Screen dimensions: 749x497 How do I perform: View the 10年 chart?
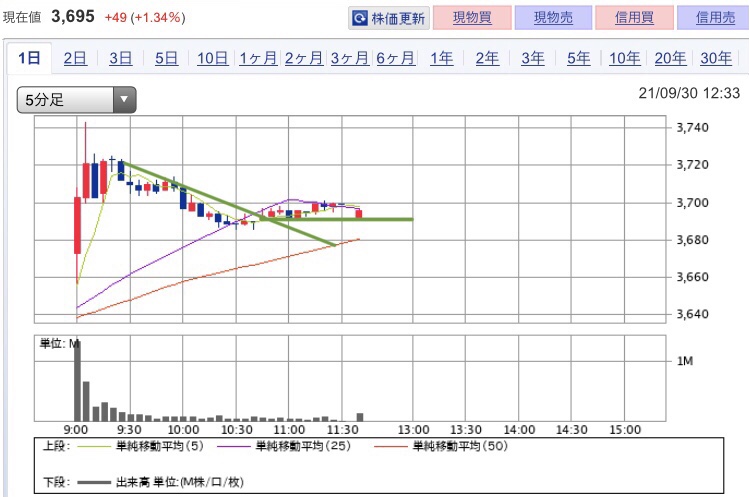[625, 58]
